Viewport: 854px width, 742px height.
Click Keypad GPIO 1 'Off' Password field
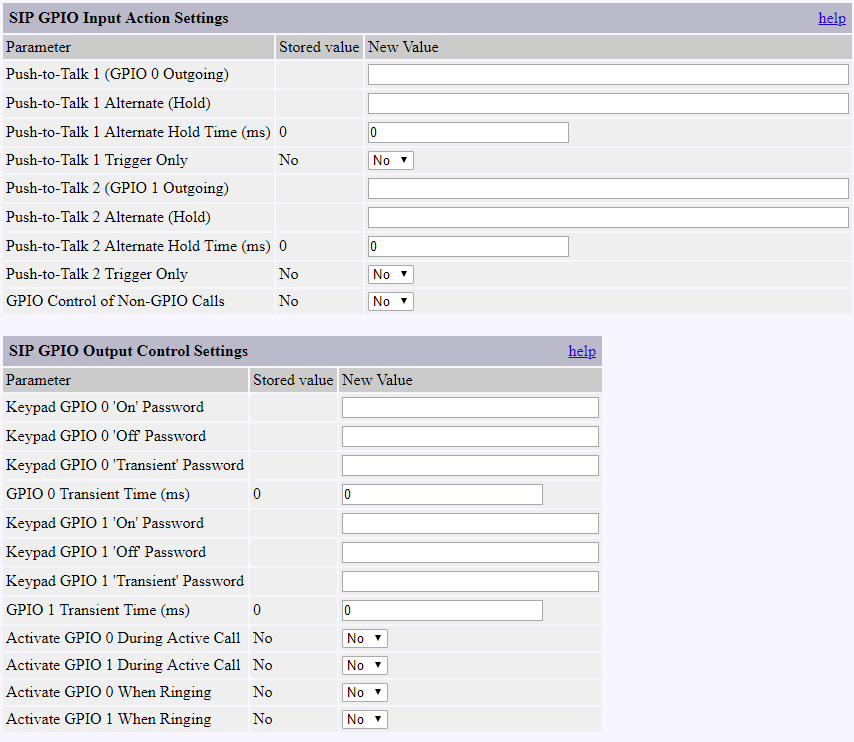click(x=470, y=552)
